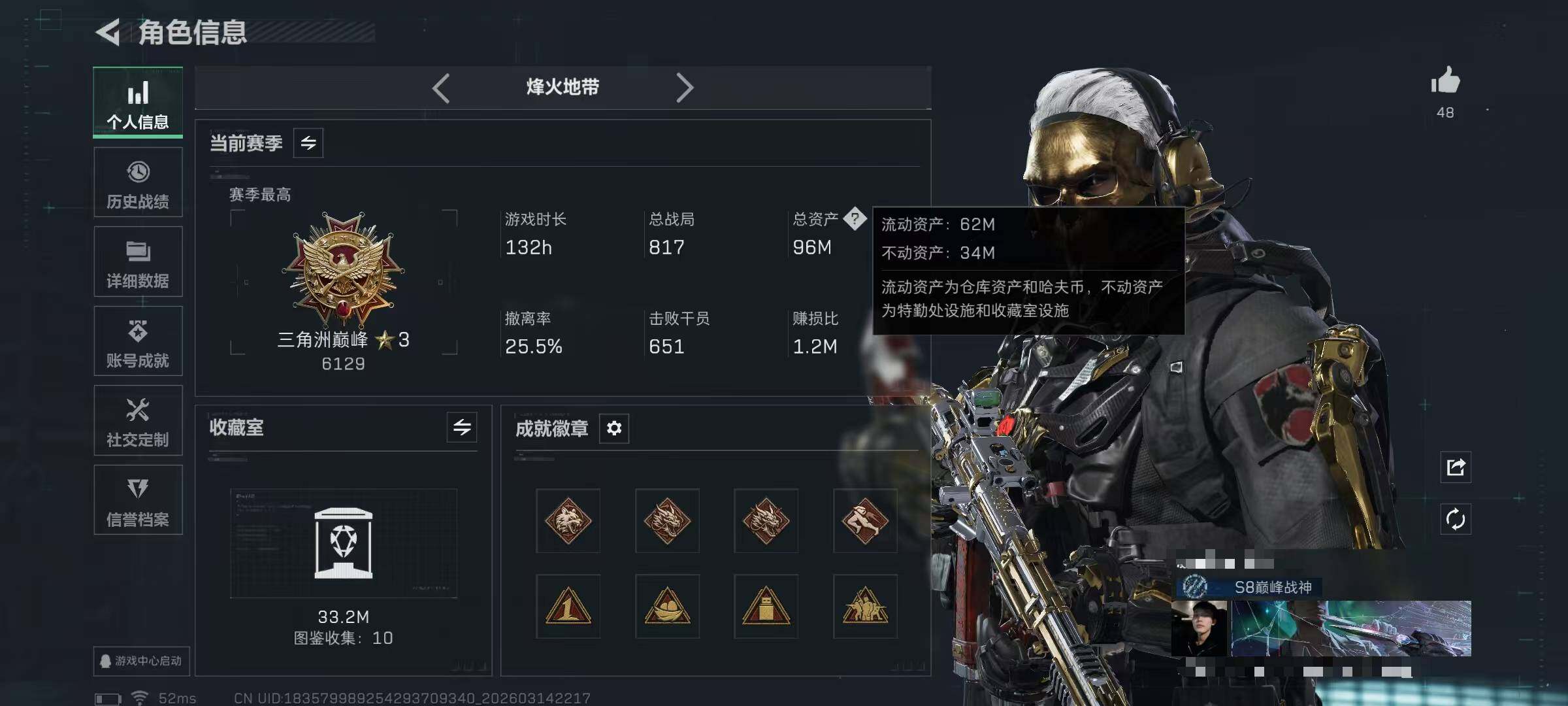Open the share profile icon
1568x706 pixels.
click(1456, 467)
